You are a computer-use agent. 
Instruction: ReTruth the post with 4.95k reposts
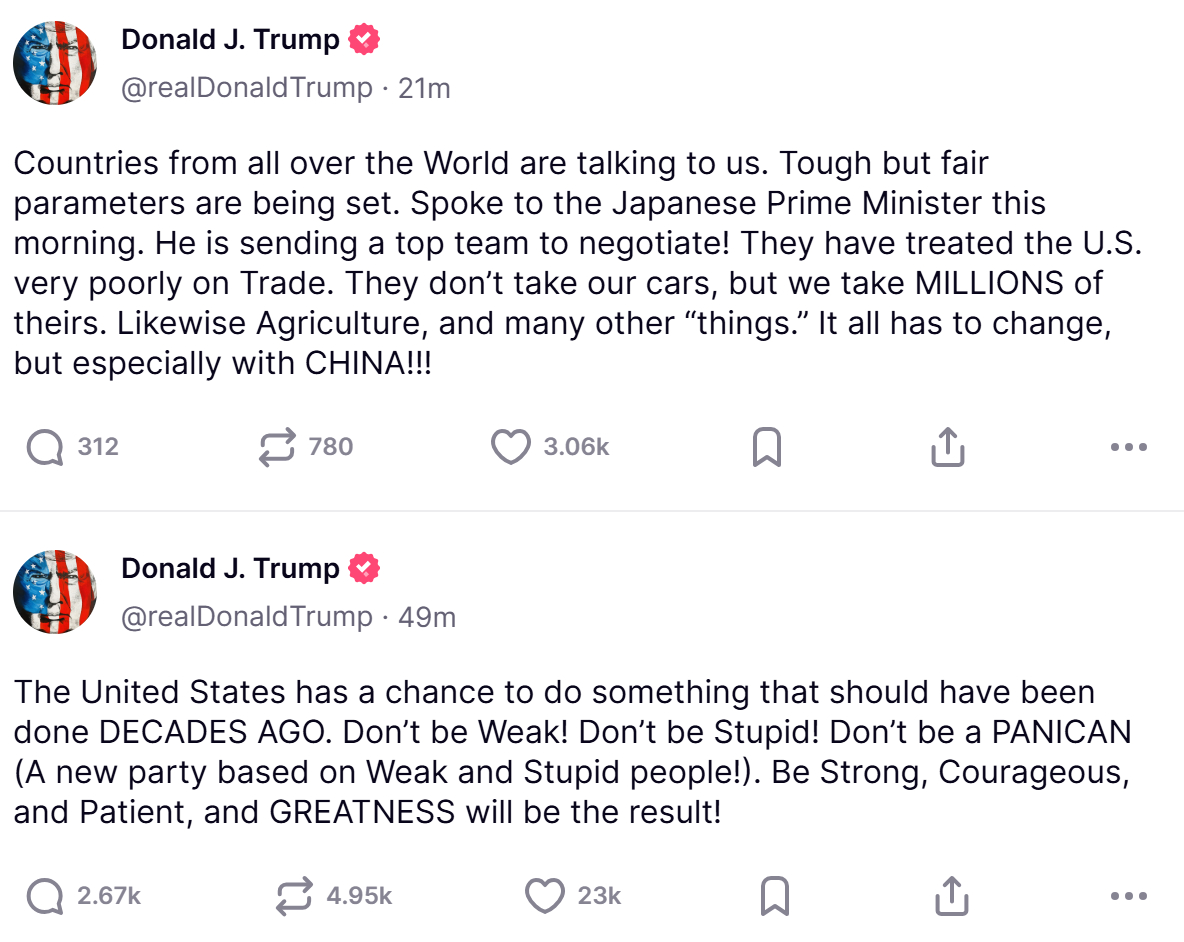pos(295,896)
